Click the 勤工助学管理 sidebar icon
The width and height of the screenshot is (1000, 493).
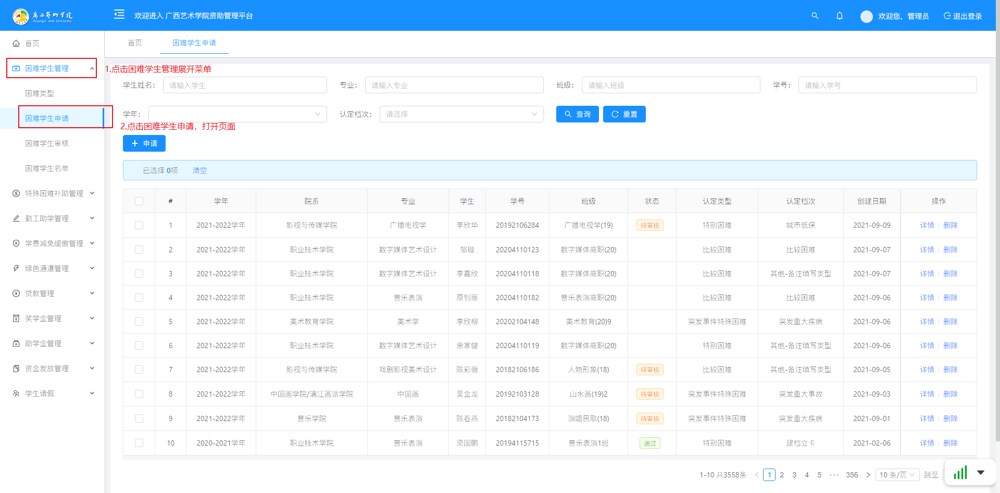16,218
